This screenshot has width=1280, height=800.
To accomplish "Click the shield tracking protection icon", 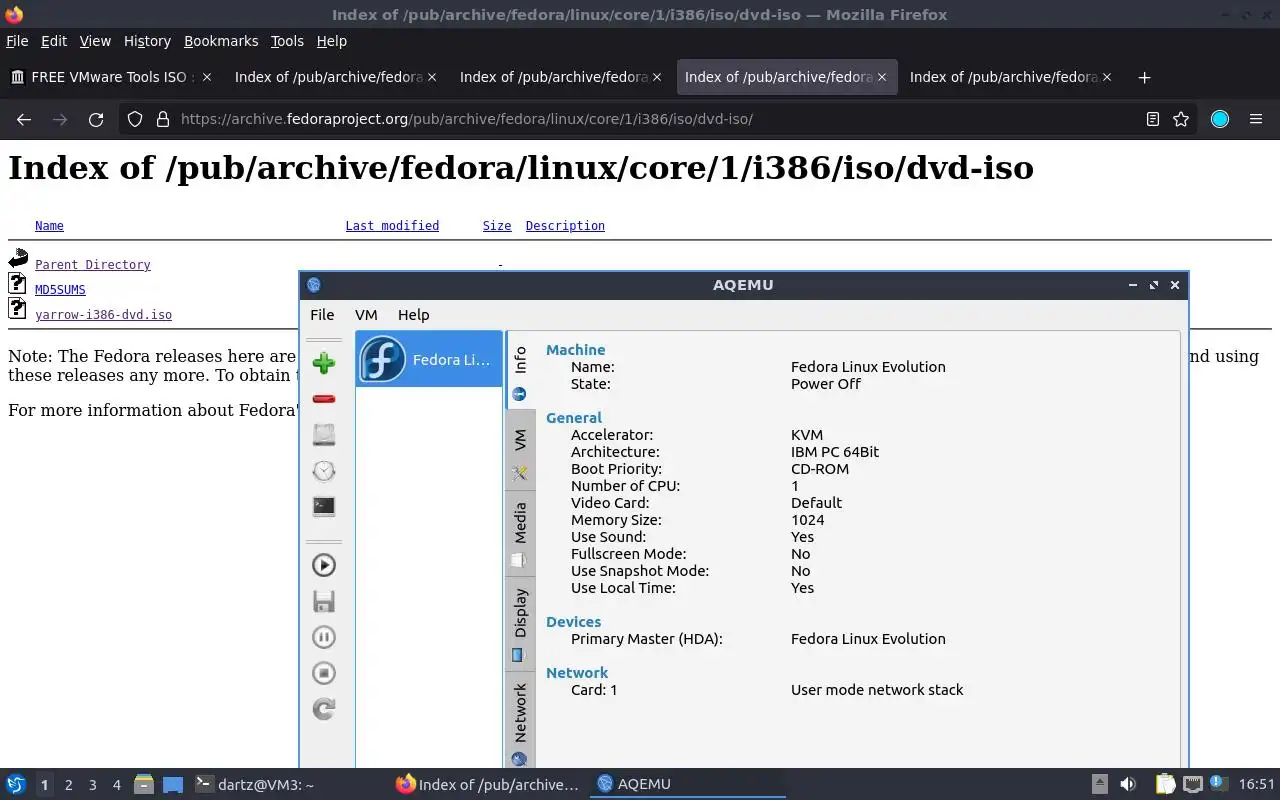I will [x=135, y=119].
